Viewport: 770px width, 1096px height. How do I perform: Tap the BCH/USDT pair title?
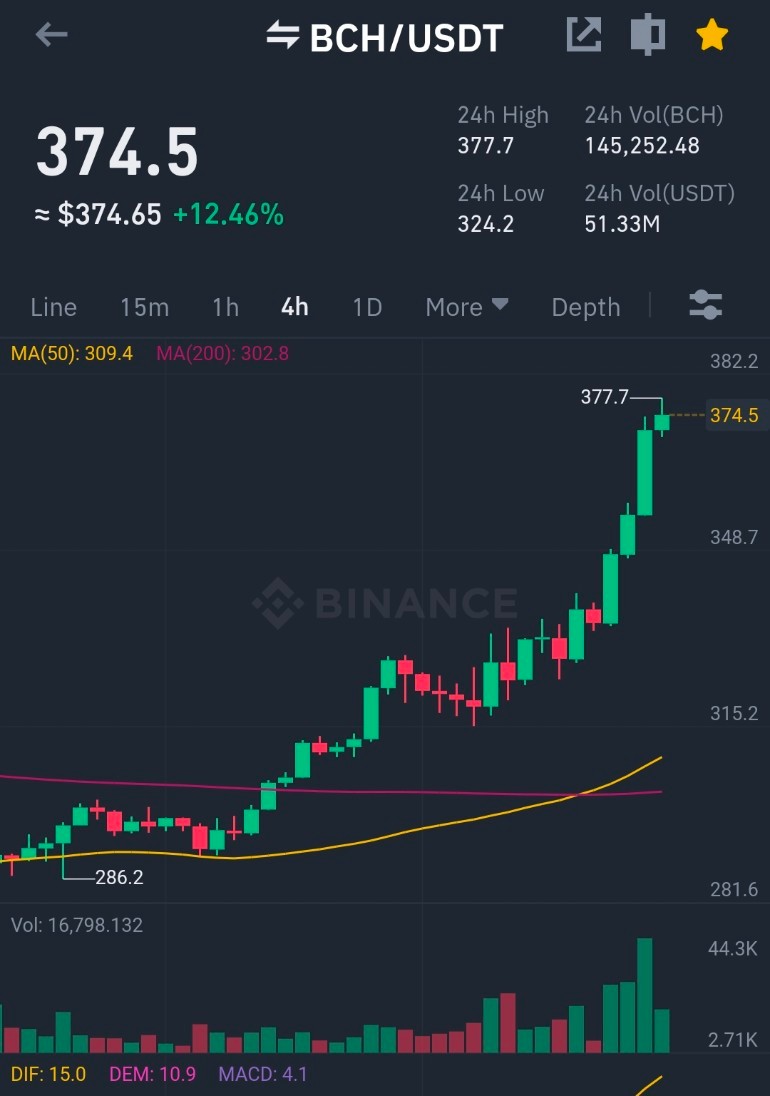click(x=406, y=38)
